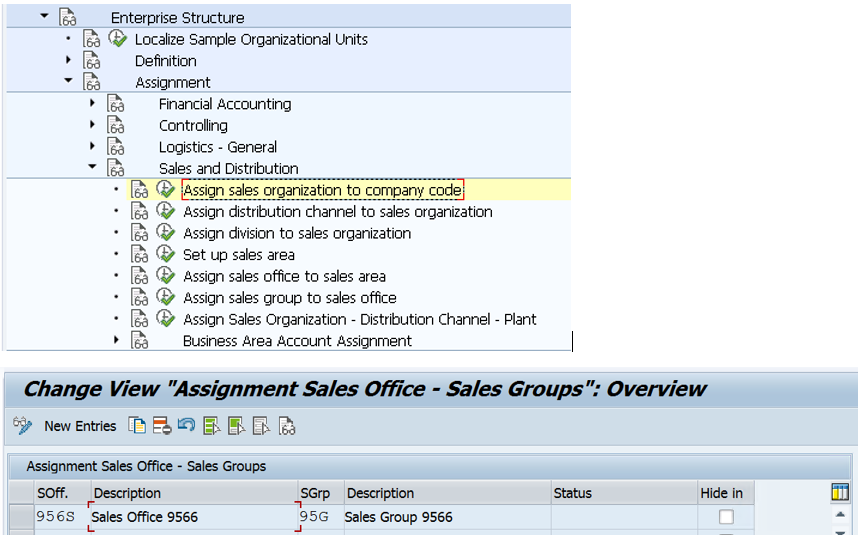
Task: Select the row selector for Sales Office 9566
Action: coord(19,517)
